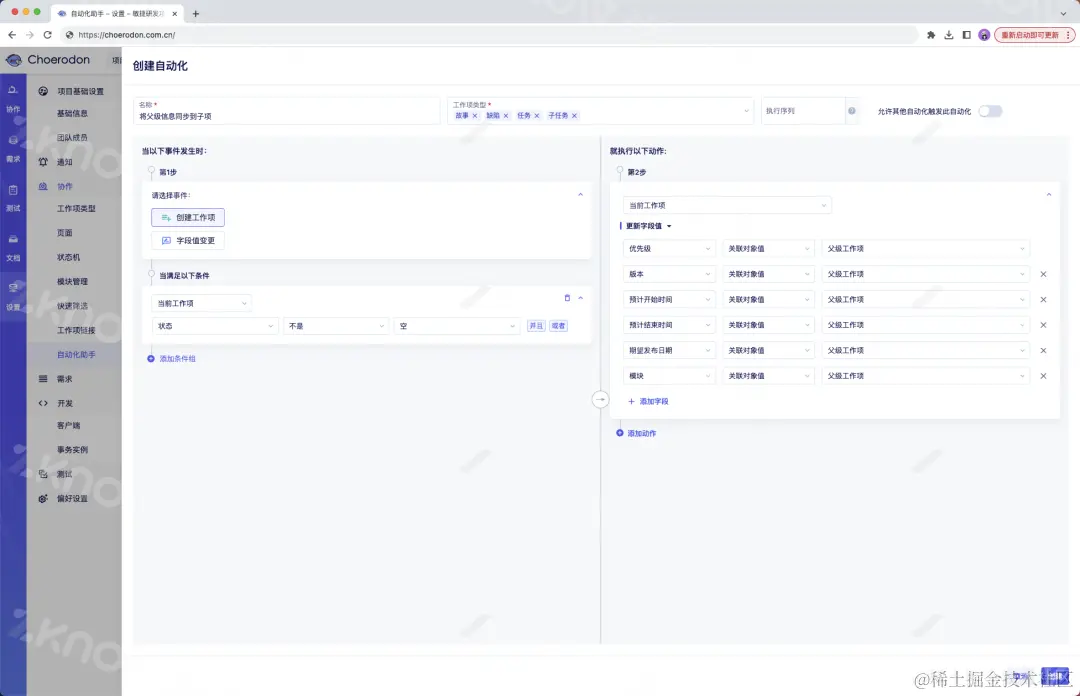Remove the 故事 work item type tag
Image resolution: width=1080 pixels, height=696 pixels.
pyautogui.click(x=475, y=116)
